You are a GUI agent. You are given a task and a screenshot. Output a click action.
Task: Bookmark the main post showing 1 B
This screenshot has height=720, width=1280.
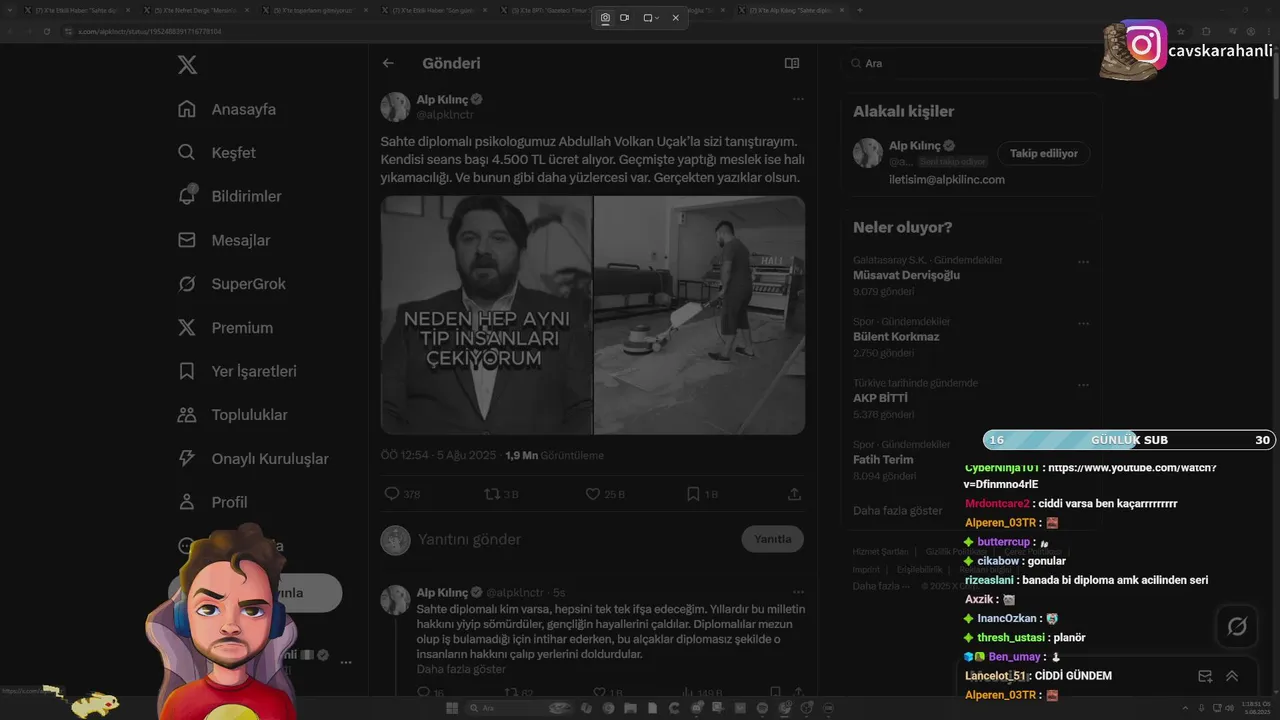click(x=702, y=494)
